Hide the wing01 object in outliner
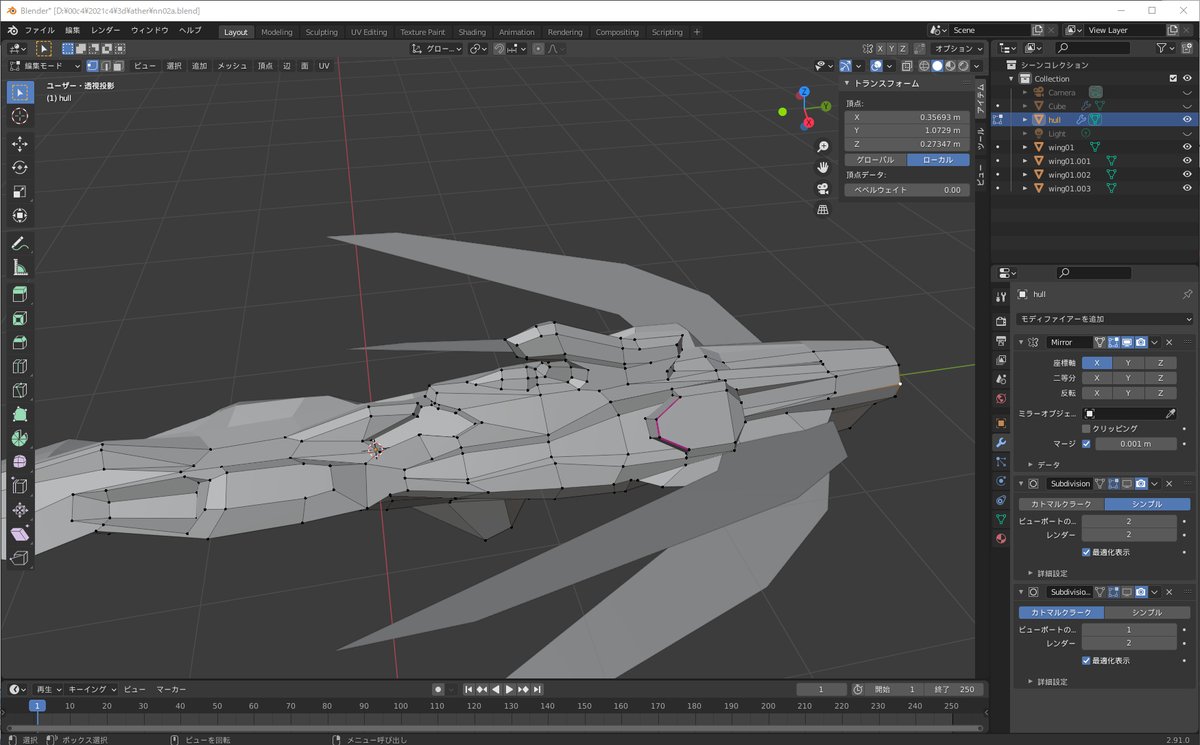The height and width of the screenshot is (745, 1200). [1186, 147]
